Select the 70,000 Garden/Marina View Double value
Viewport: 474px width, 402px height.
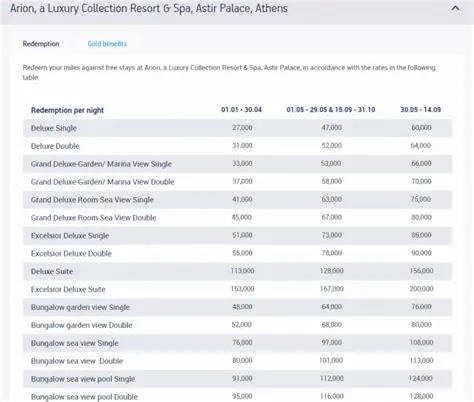[421, 181]
